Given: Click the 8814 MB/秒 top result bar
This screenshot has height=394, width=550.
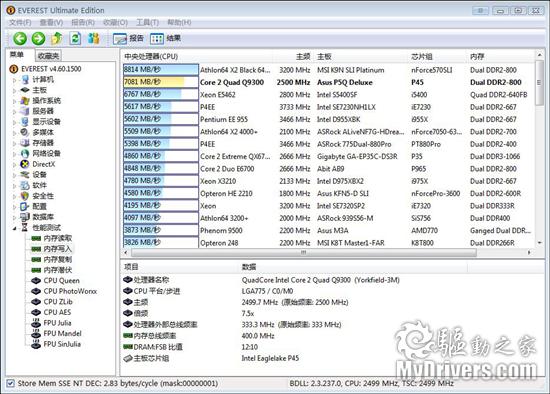Looking at the screenshot, I should pyautogui.click(x=160, y=69).
